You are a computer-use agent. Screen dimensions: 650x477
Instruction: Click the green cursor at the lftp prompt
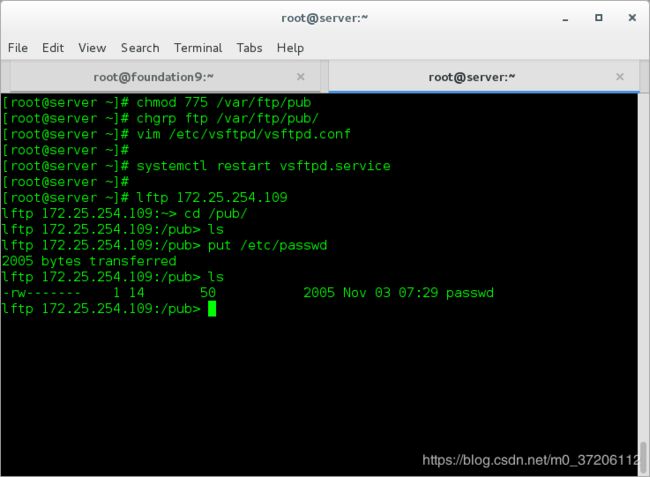(212, 309)
